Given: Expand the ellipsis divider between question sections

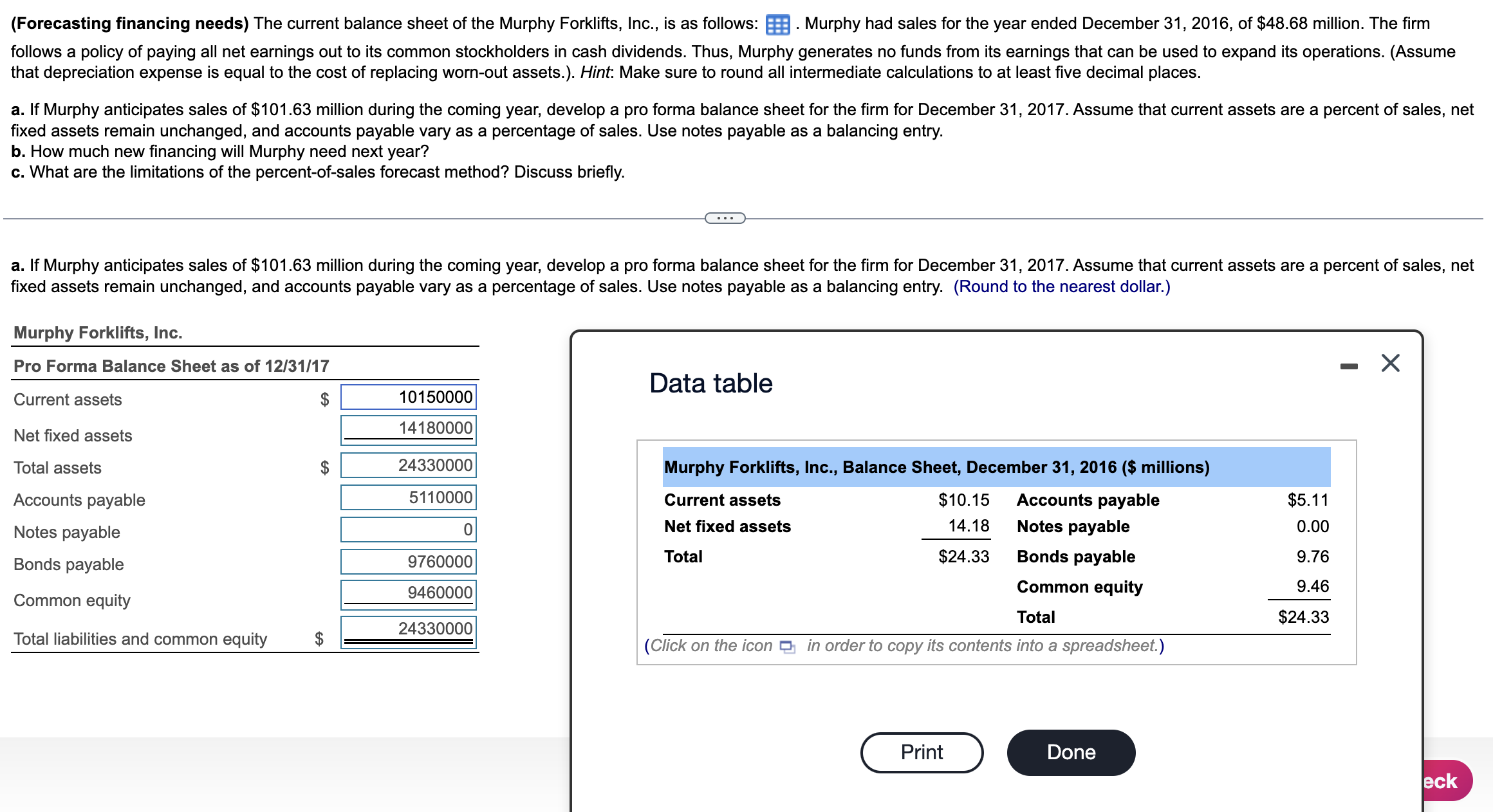Looking at the screenshot, I should (725, 218).
